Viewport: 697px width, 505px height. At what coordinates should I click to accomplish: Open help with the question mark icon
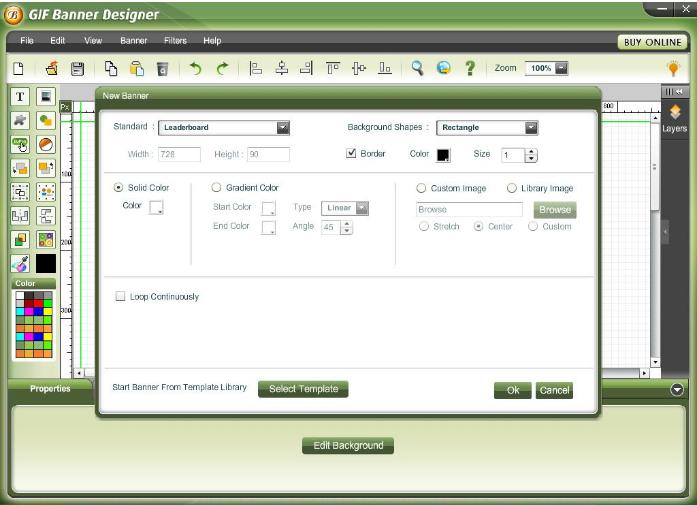pos(469,68)
